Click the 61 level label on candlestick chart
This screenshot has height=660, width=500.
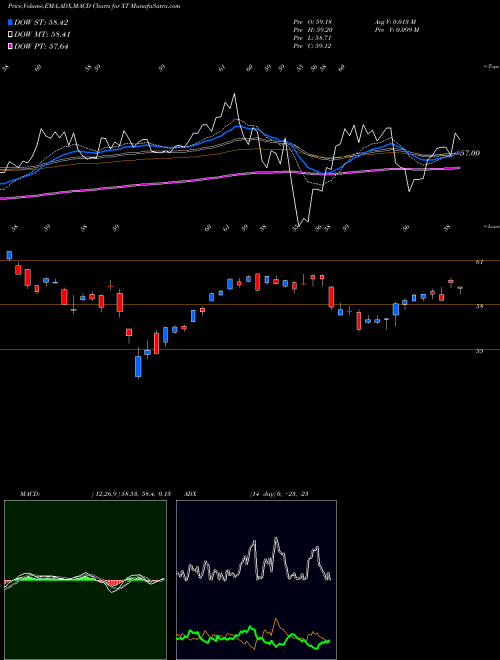click(x=479, y=262)
